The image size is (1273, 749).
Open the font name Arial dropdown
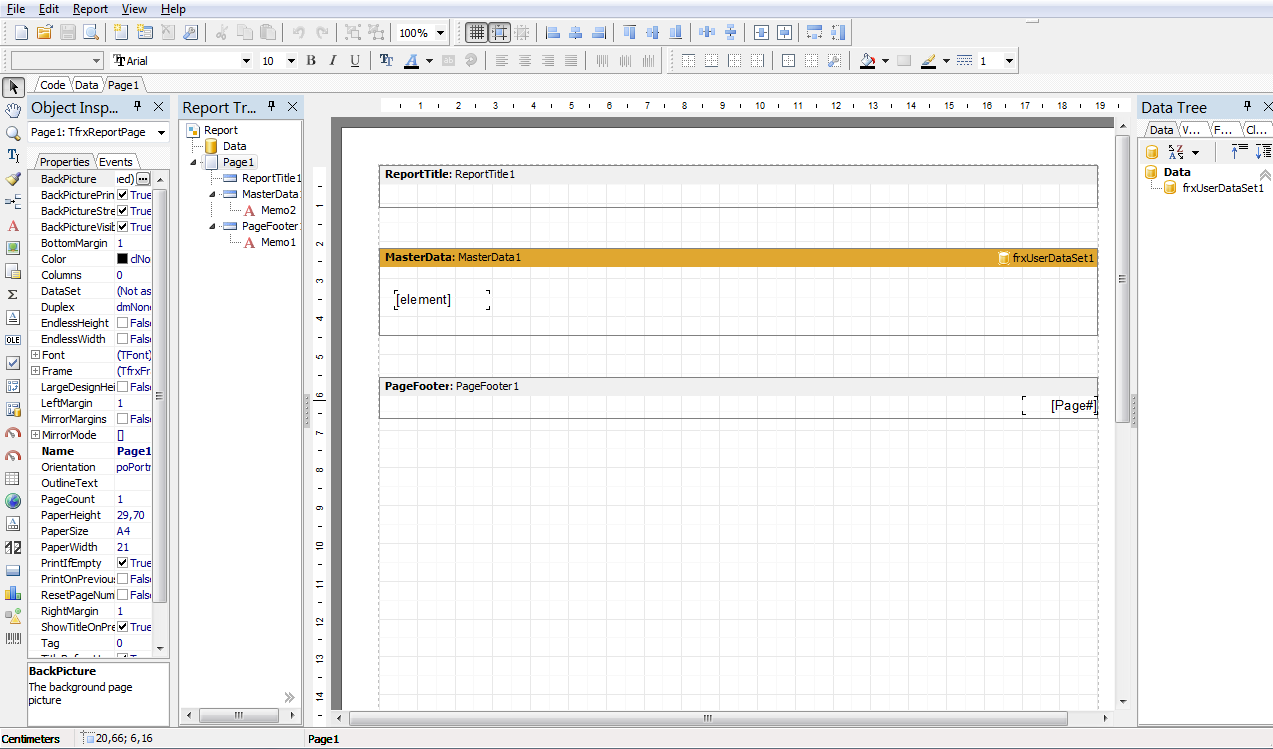[x=247, y=61]
